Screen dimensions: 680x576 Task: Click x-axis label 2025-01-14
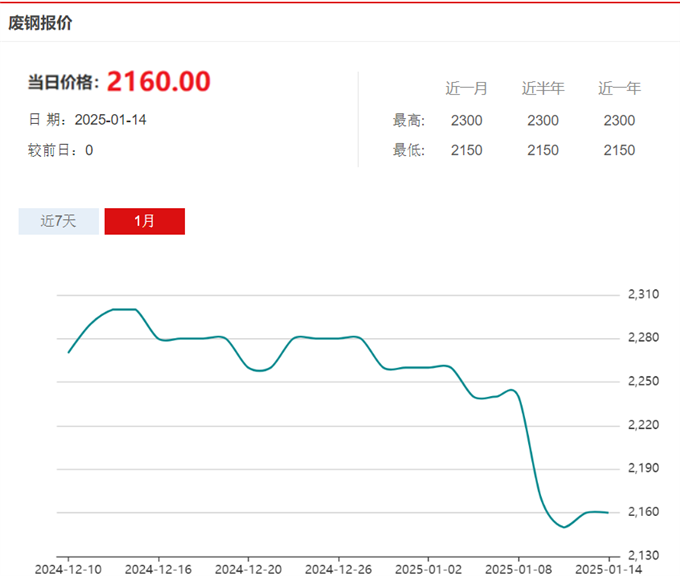click(608, 569)
